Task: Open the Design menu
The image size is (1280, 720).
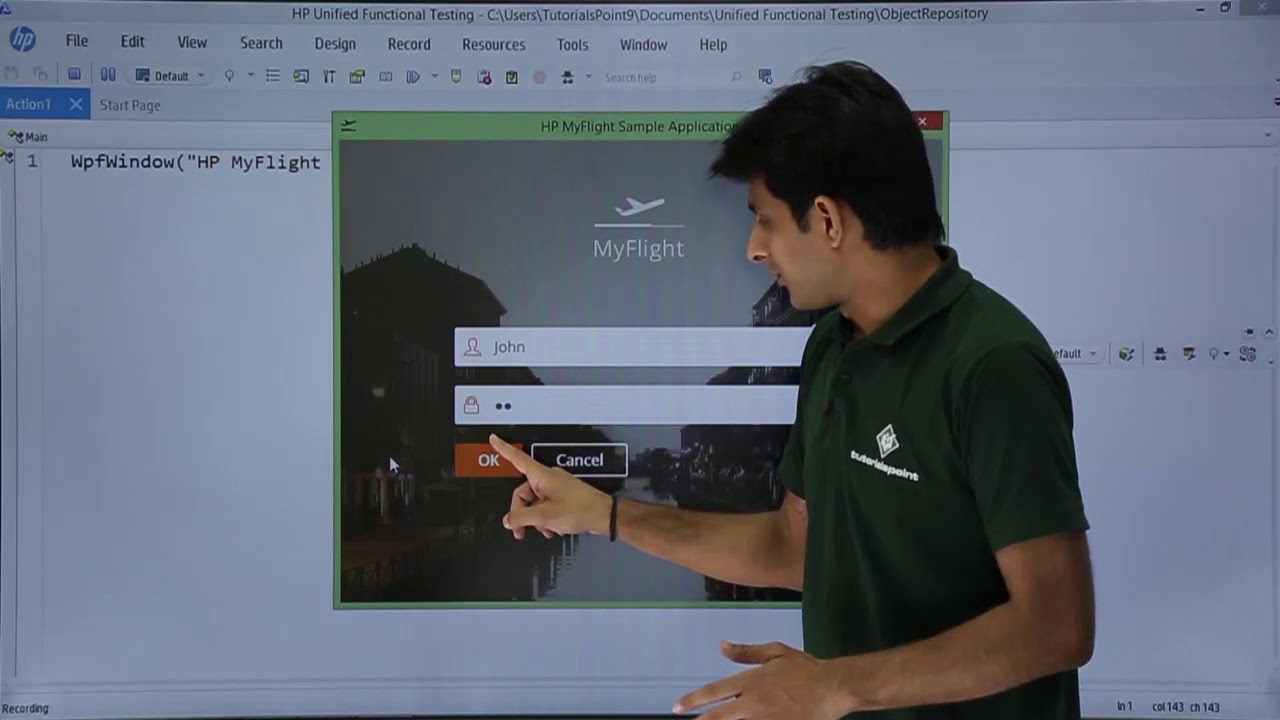Action: [335, 44]
